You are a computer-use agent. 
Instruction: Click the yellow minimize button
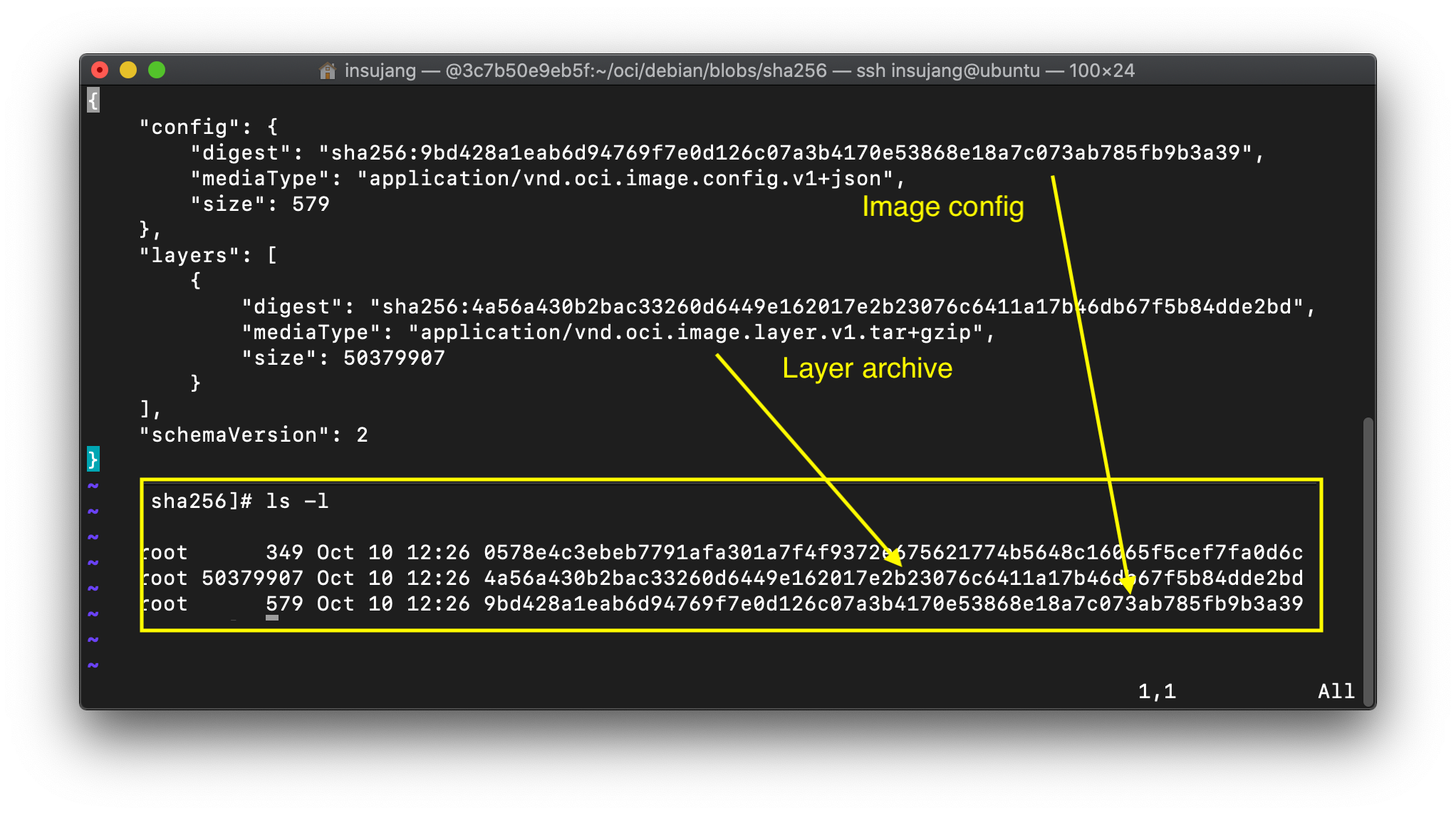tap(128, 70)
